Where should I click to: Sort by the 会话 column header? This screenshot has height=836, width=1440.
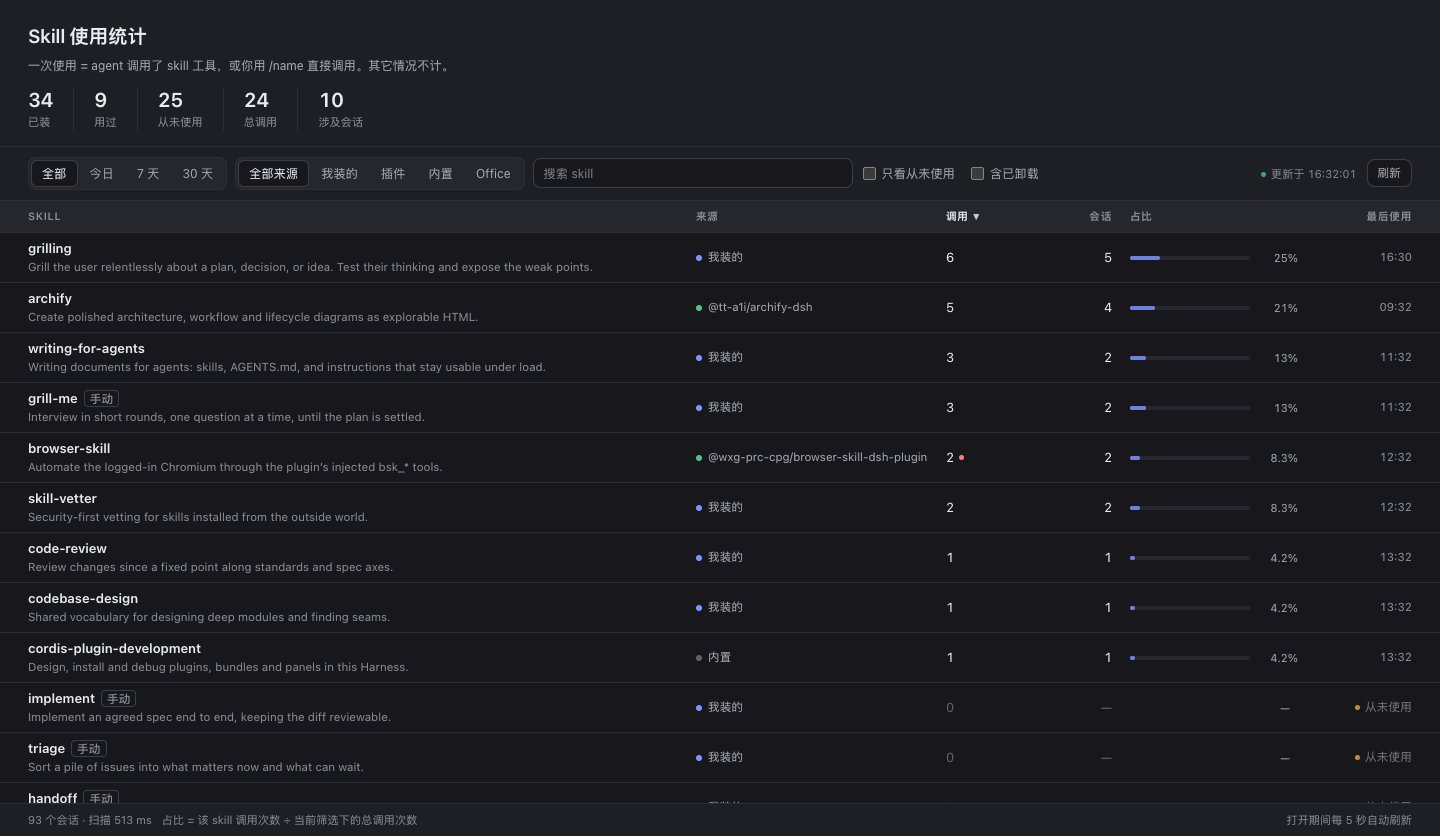(x=1100, y=216)
